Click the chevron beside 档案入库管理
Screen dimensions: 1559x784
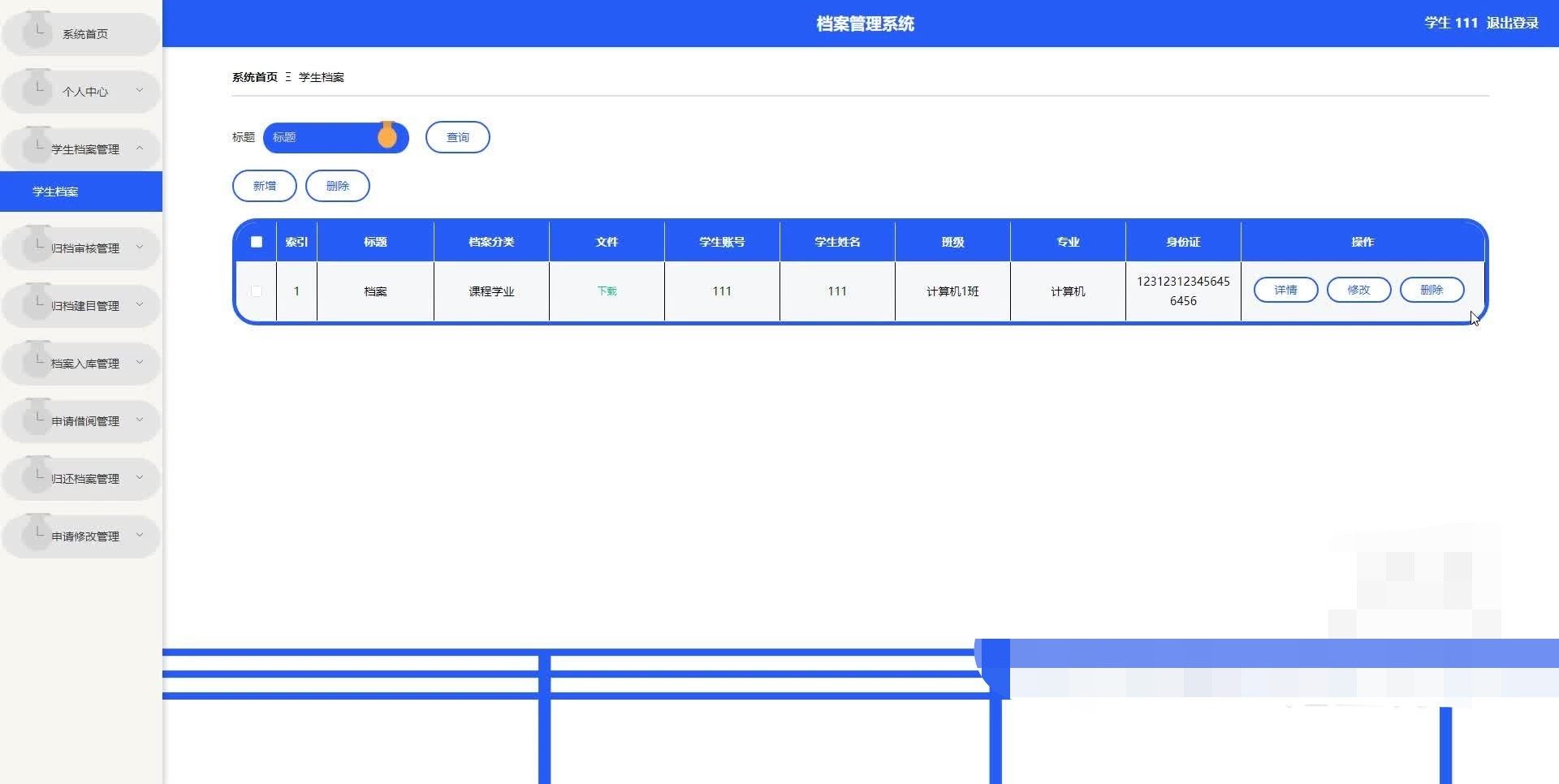140,363
